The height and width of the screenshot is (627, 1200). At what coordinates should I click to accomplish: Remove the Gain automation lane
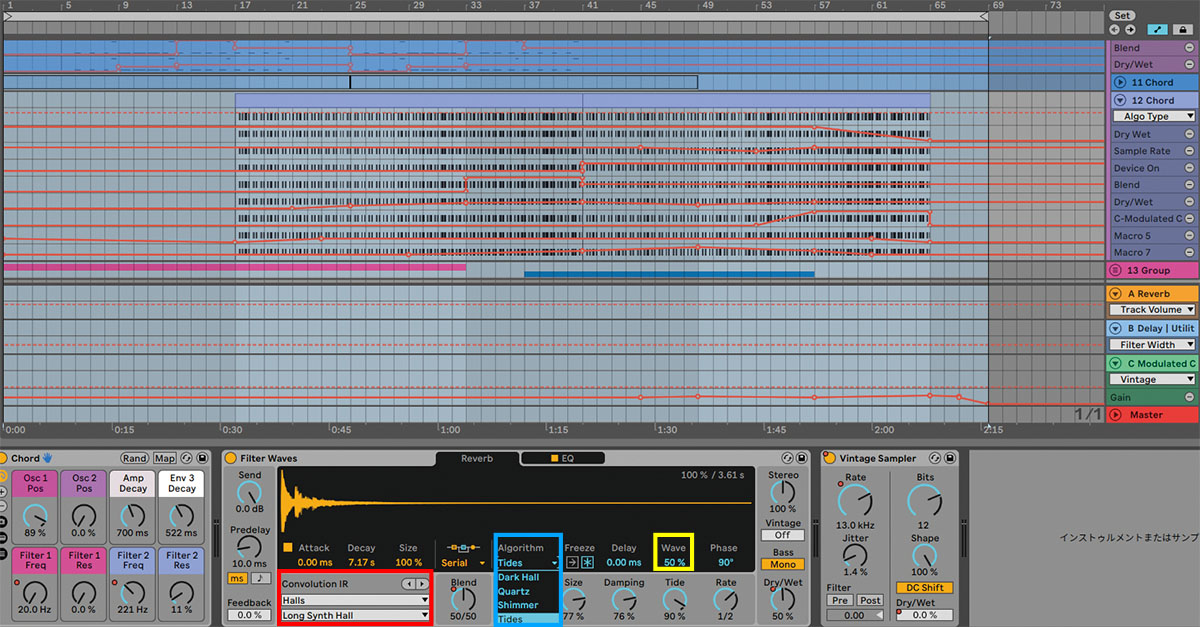pos(1190,397)
